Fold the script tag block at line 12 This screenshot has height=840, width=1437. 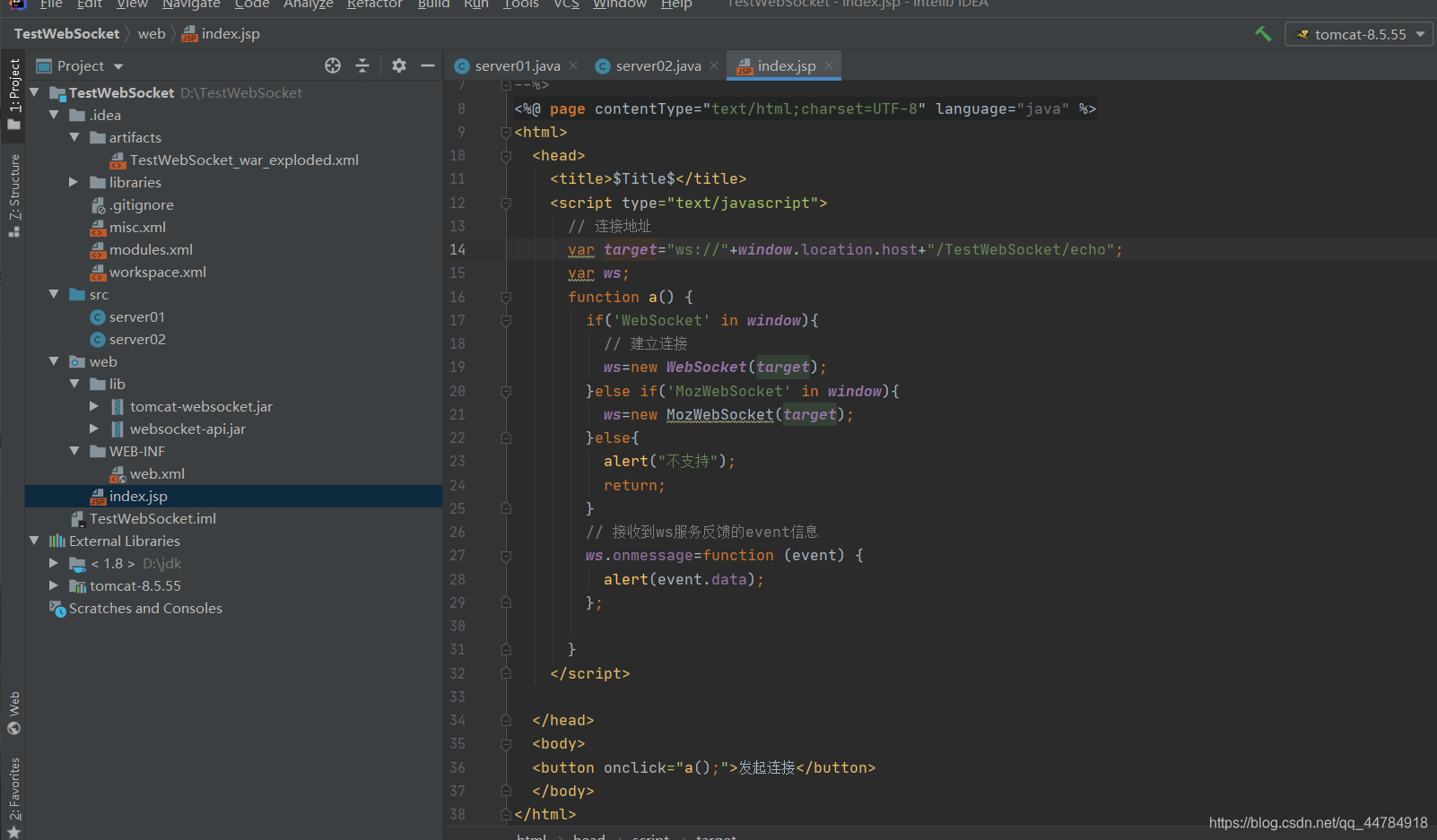pyautogui.click(x=506, y=204)
